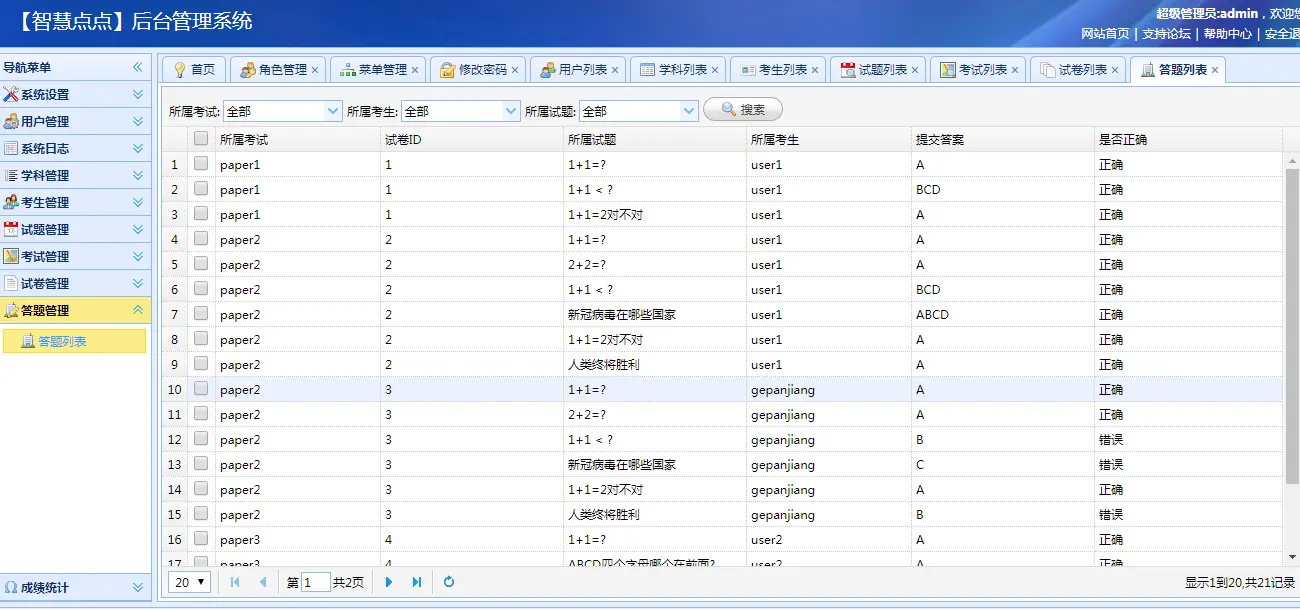The image size is (1300, 609).
Task: Click the page number input field
Action: coord(316,582)
